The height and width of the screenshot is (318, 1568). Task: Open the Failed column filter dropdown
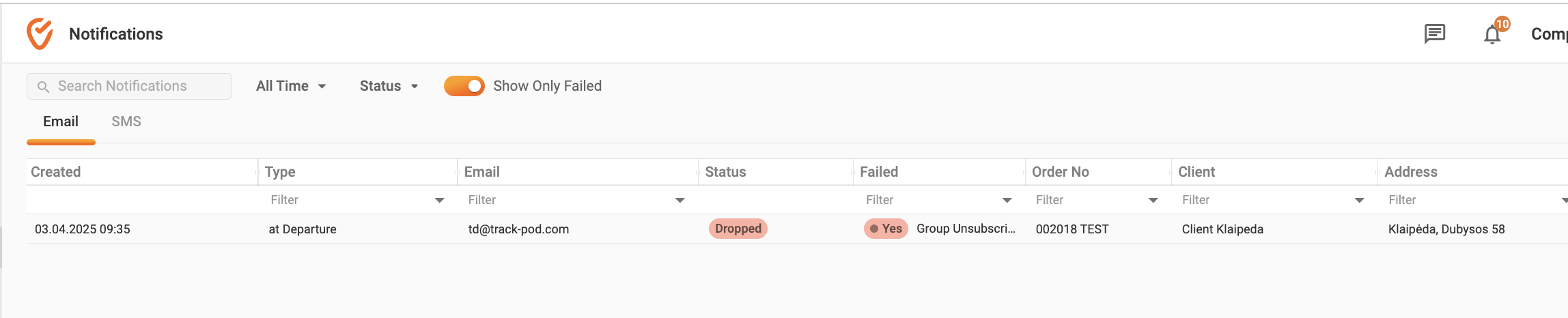click(x=1007, y=200)
